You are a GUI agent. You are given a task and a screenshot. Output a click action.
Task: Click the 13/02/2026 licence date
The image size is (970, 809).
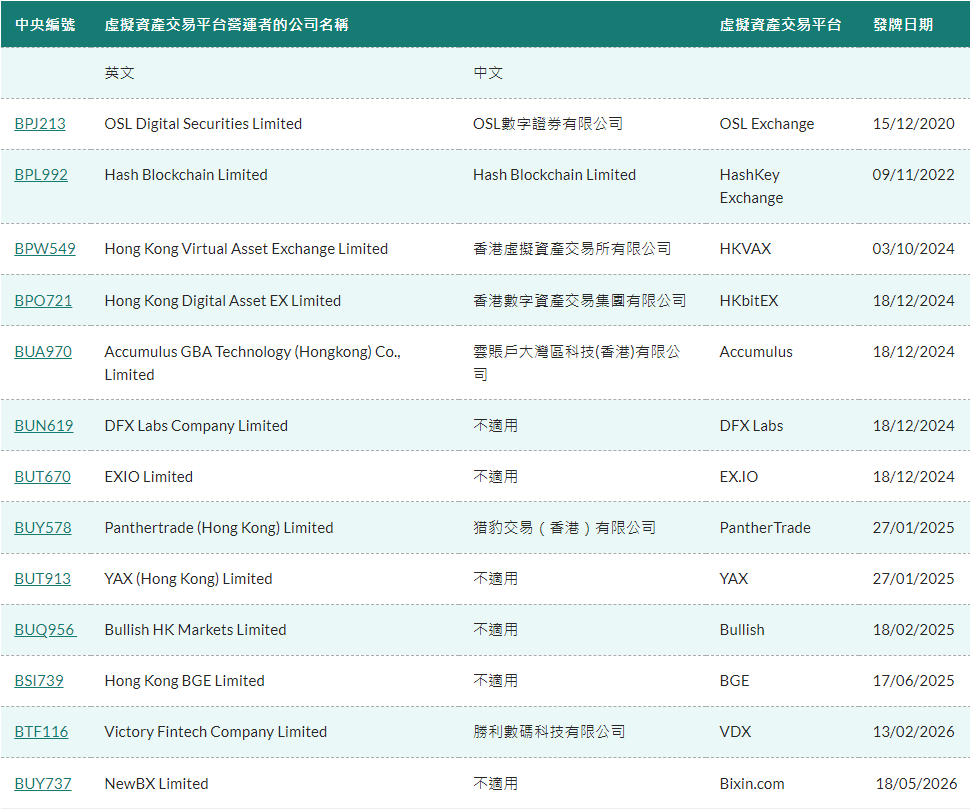914,732
